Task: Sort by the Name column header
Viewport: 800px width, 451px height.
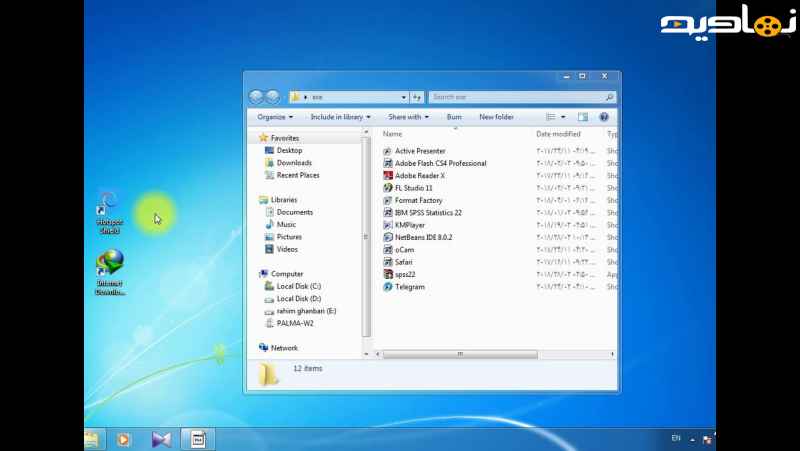Action: [392, 134]
